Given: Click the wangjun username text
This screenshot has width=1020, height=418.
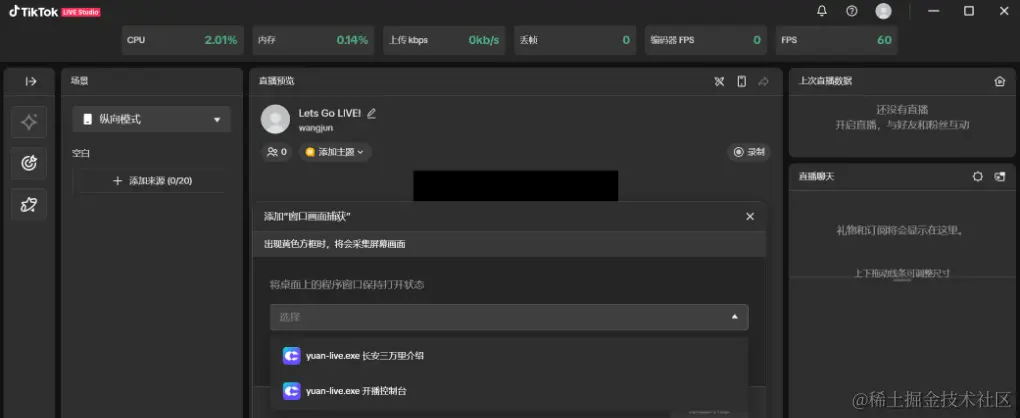Looking at the screenshot, I should pyautogui.click(x=316, y=128).
